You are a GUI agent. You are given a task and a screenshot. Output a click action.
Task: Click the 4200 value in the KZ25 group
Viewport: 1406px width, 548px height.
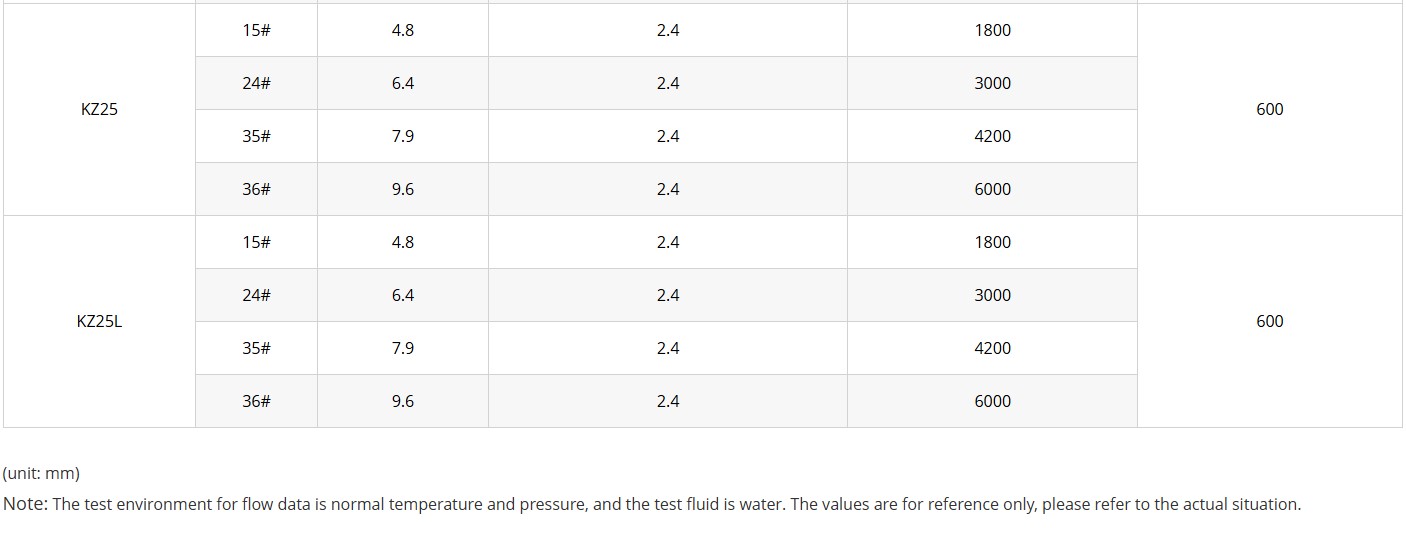pyautogui.click(x=992, y=136)
